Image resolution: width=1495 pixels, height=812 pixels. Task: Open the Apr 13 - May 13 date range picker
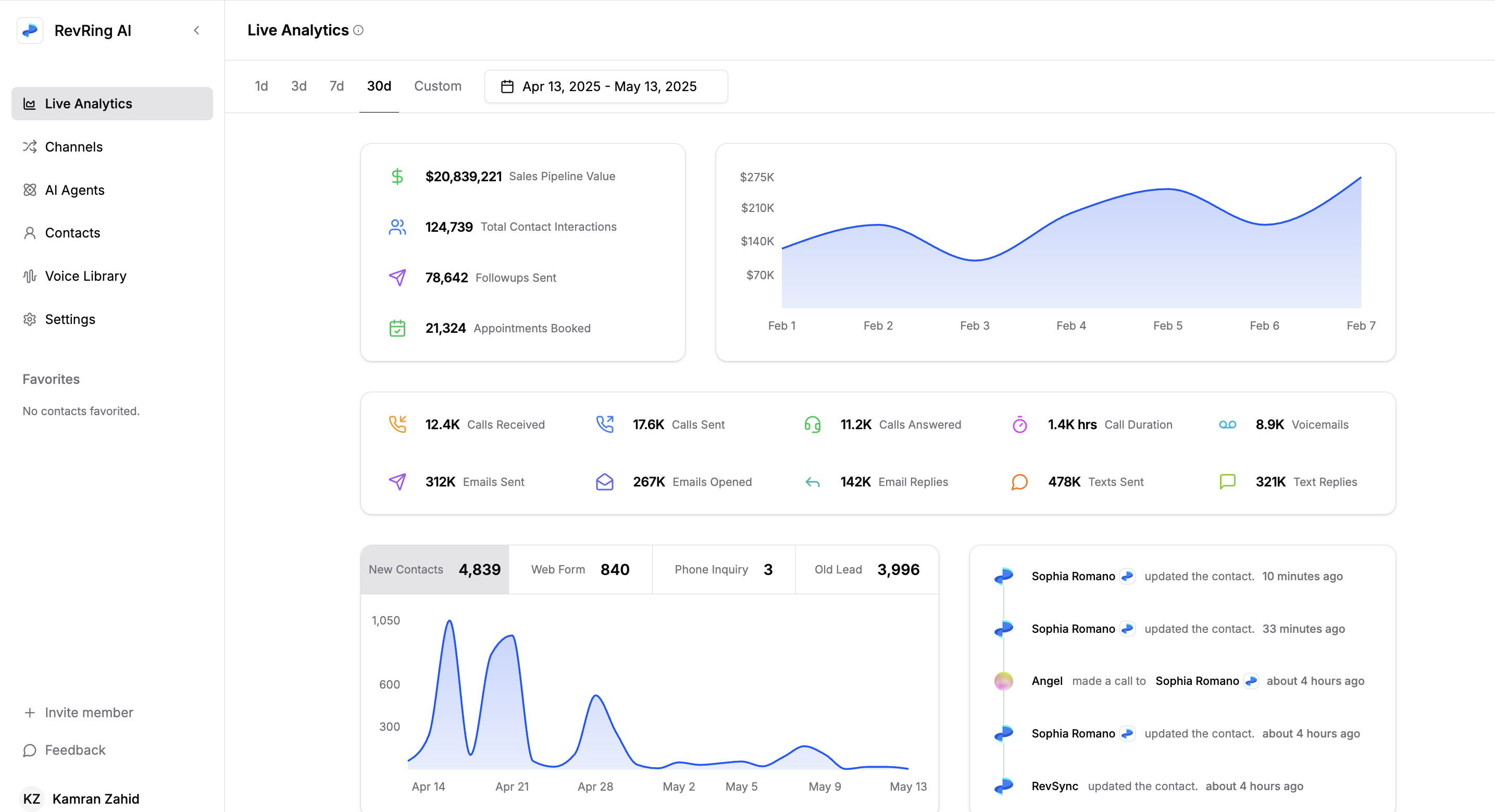[606, 86]
